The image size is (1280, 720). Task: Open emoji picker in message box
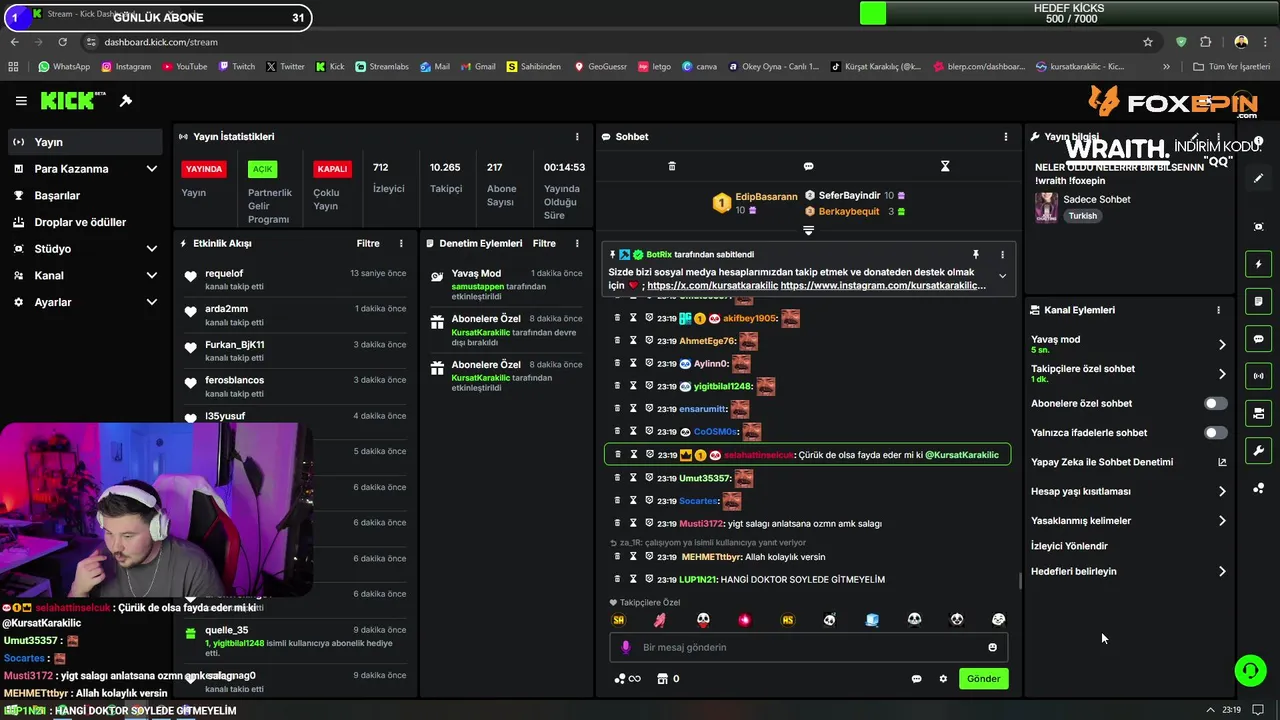point(992,647)
